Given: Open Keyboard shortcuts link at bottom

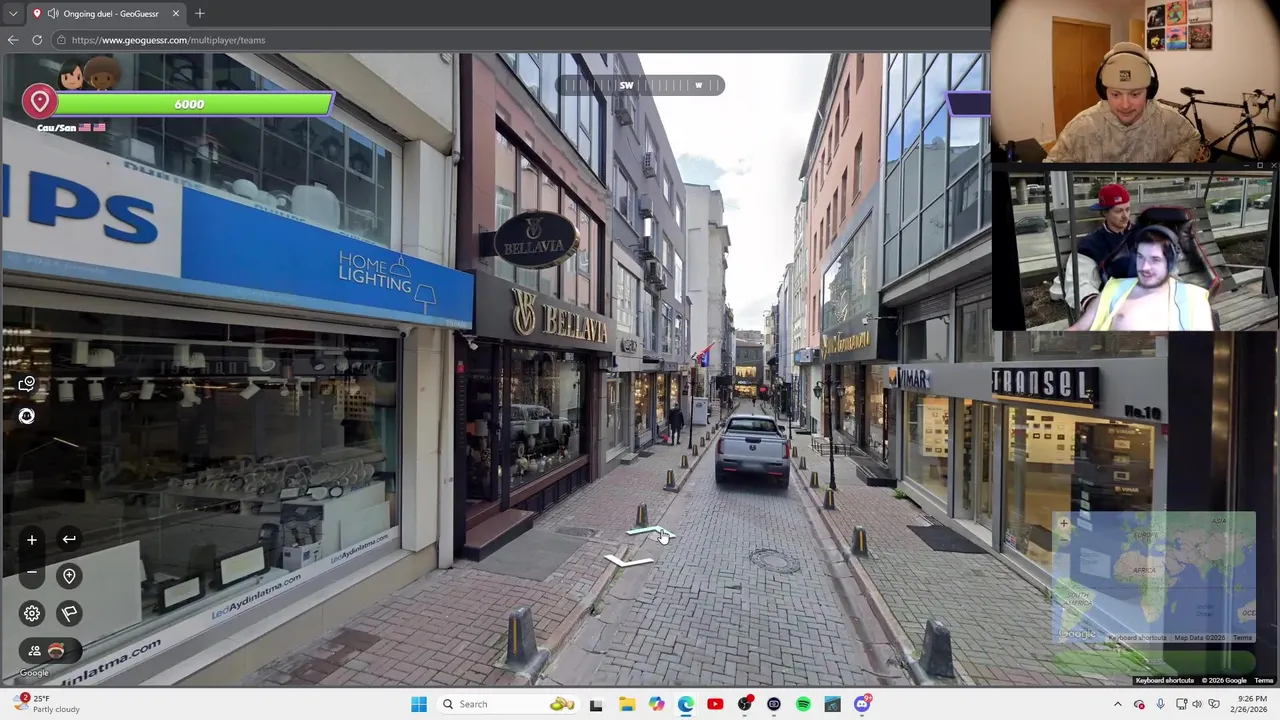Looking at the screenshot, I should 1164,681.
